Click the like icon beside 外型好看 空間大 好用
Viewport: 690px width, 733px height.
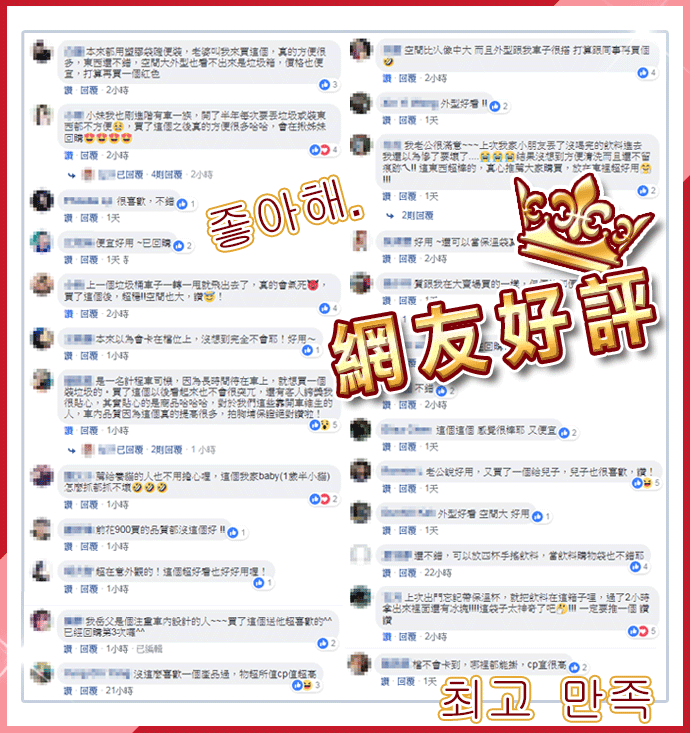pos(537,517)
